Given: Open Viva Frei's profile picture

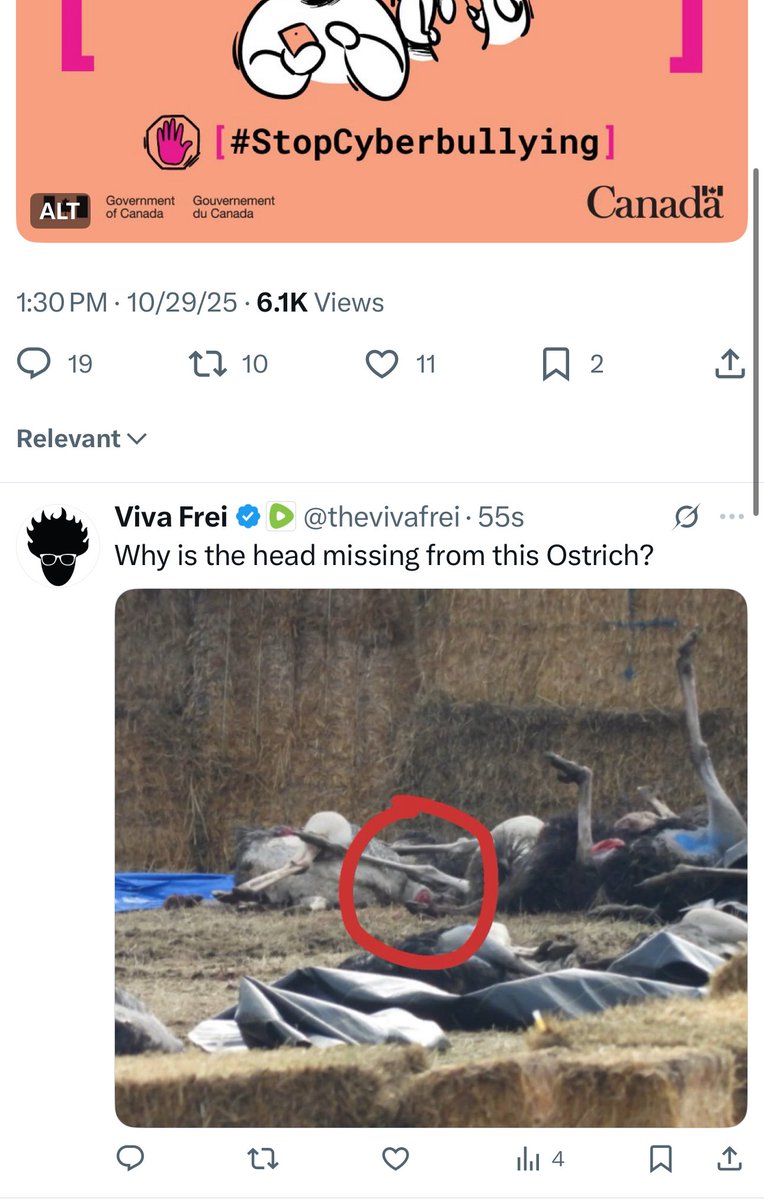Looking at the screenshot, I should (x=58, y=546).
